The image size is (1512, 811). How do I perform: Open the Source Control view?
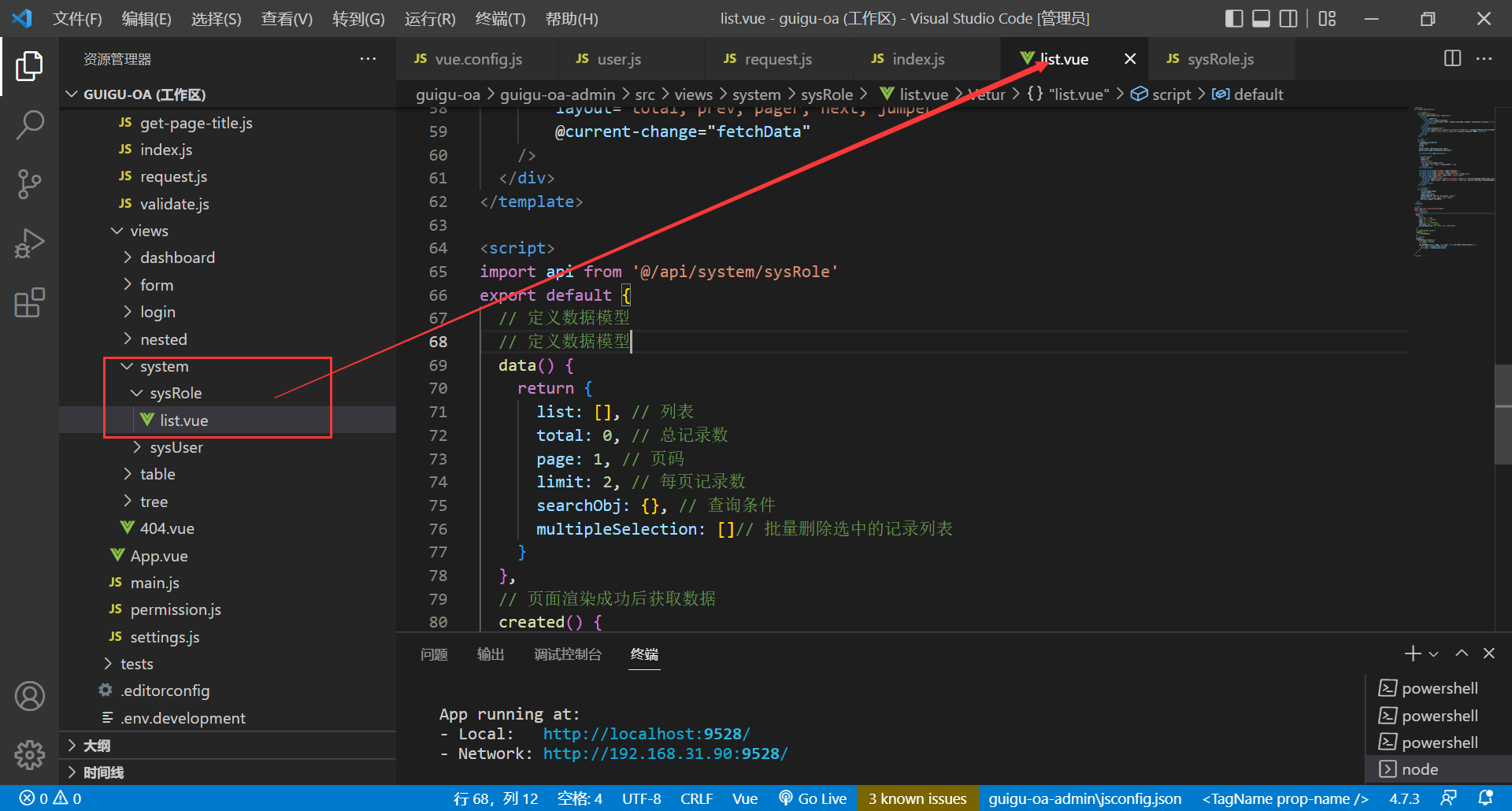click(29, 184)
